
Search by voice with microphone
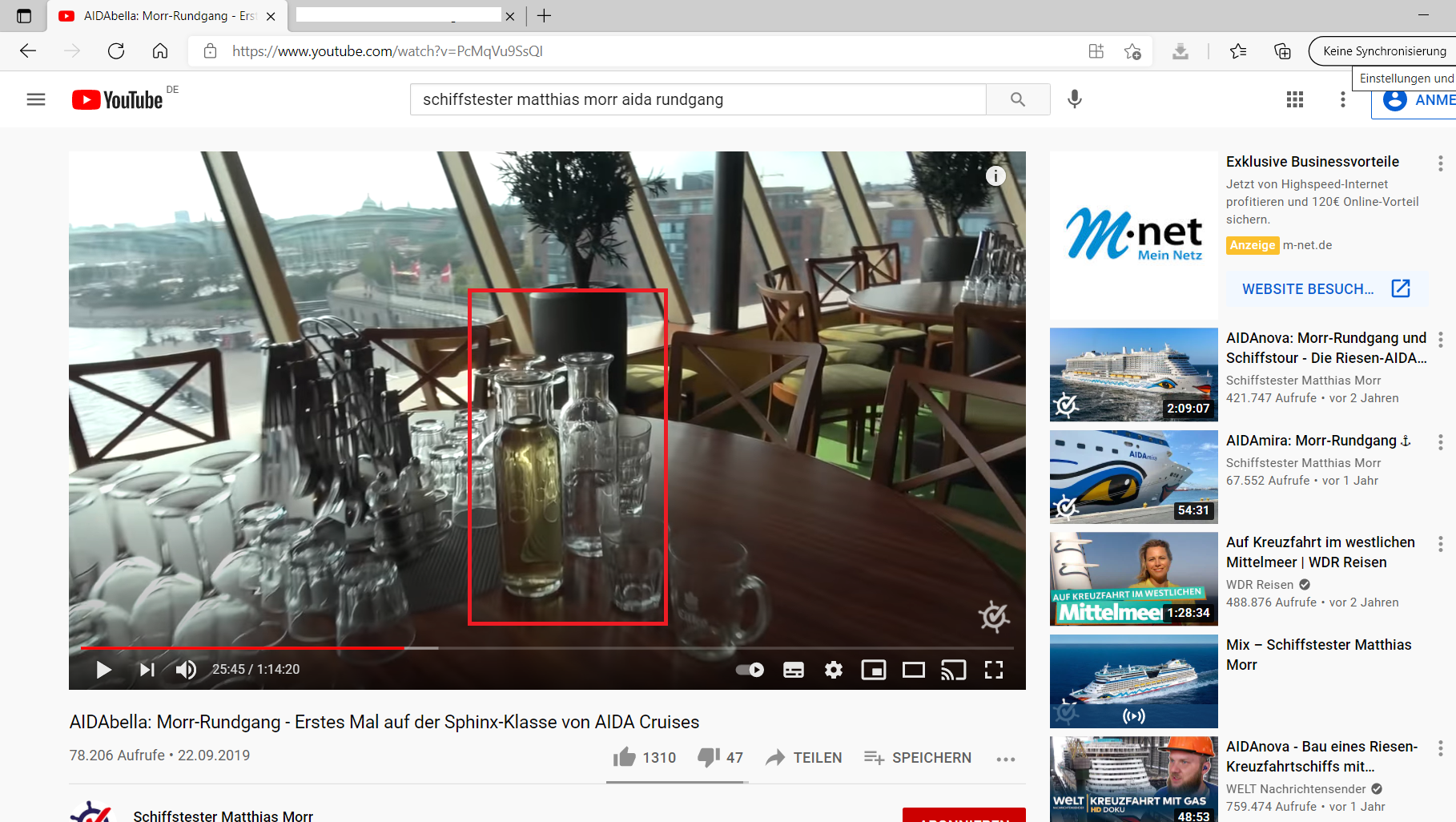1075,99
